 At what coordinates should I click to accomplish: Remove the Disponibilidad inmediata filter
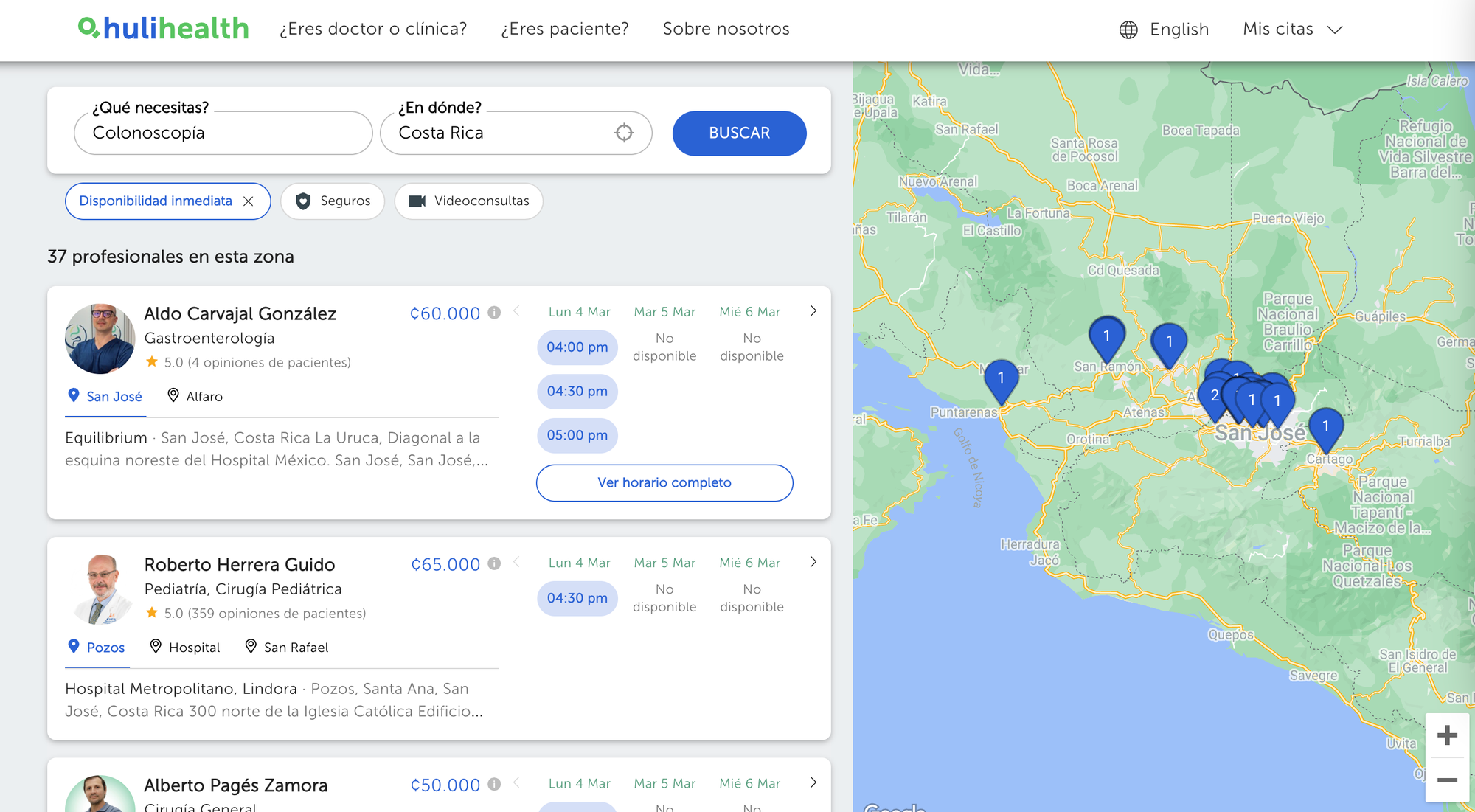249,201
